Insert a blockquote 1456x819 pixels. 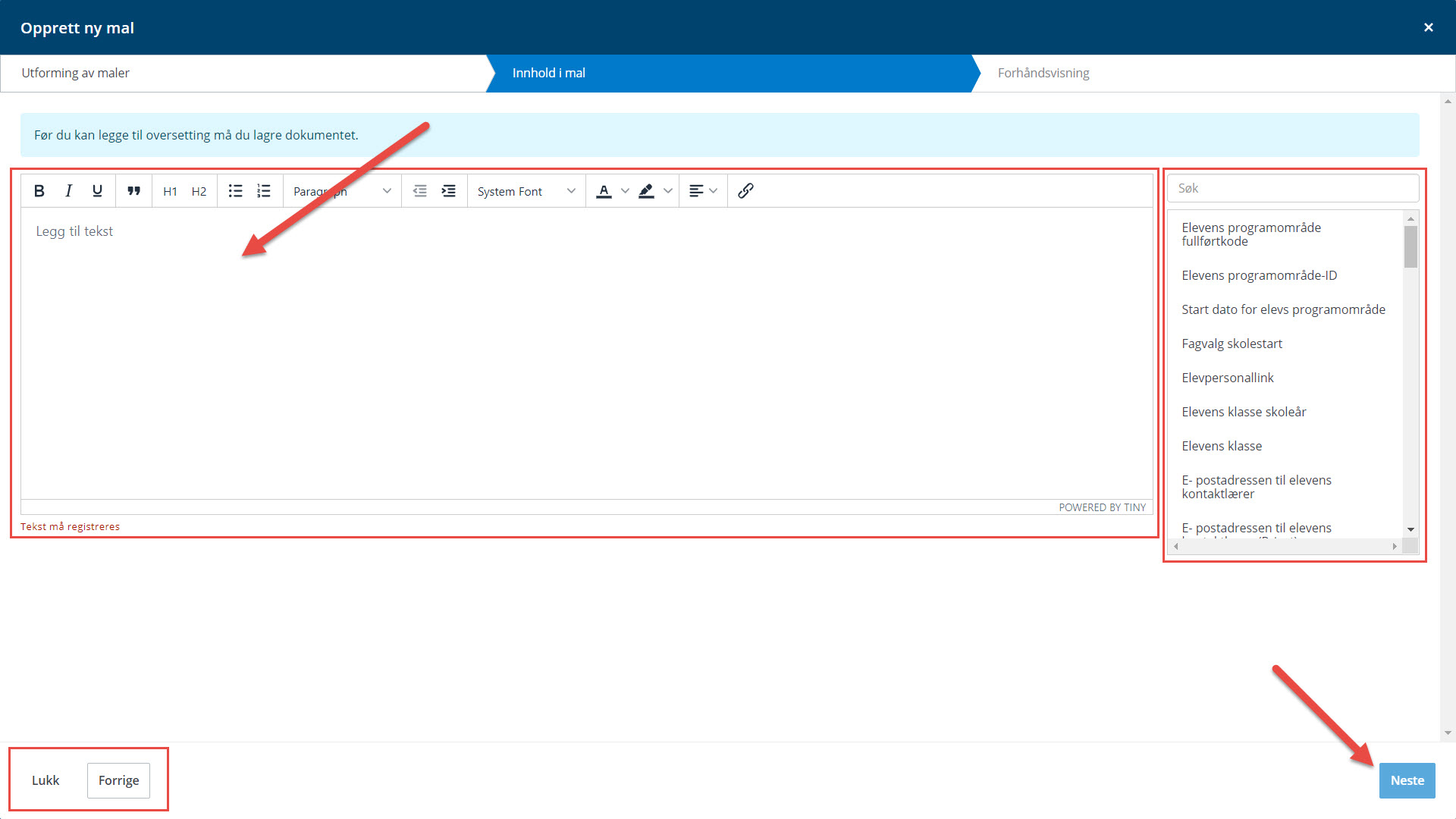point(133,191)
